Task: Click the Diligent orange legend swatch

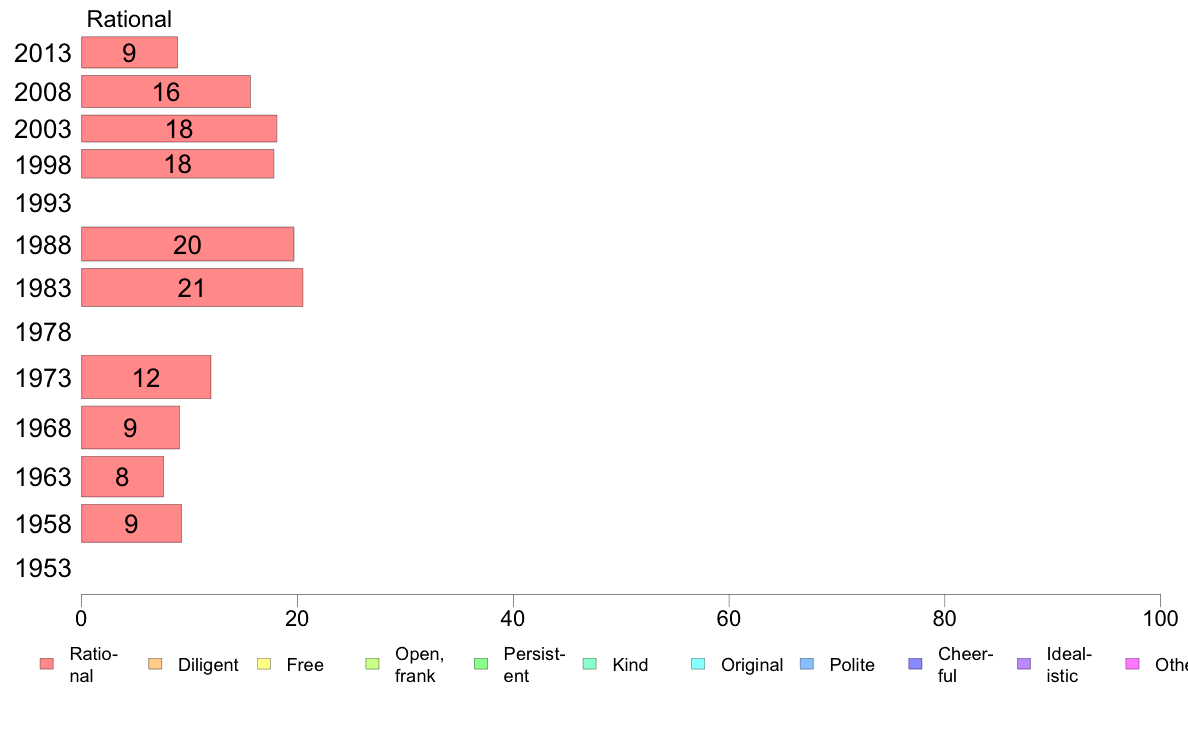Action: (155, 664)
